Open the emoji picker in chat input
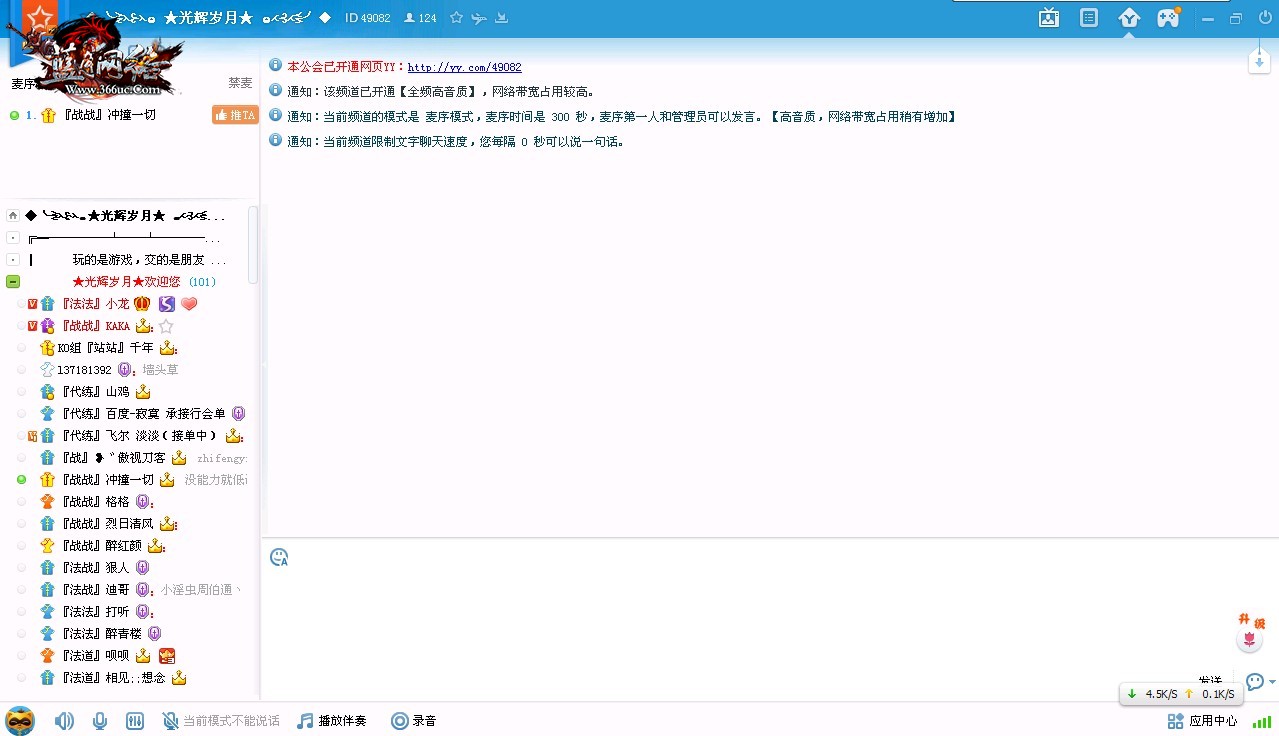 (x=280, y=557)
